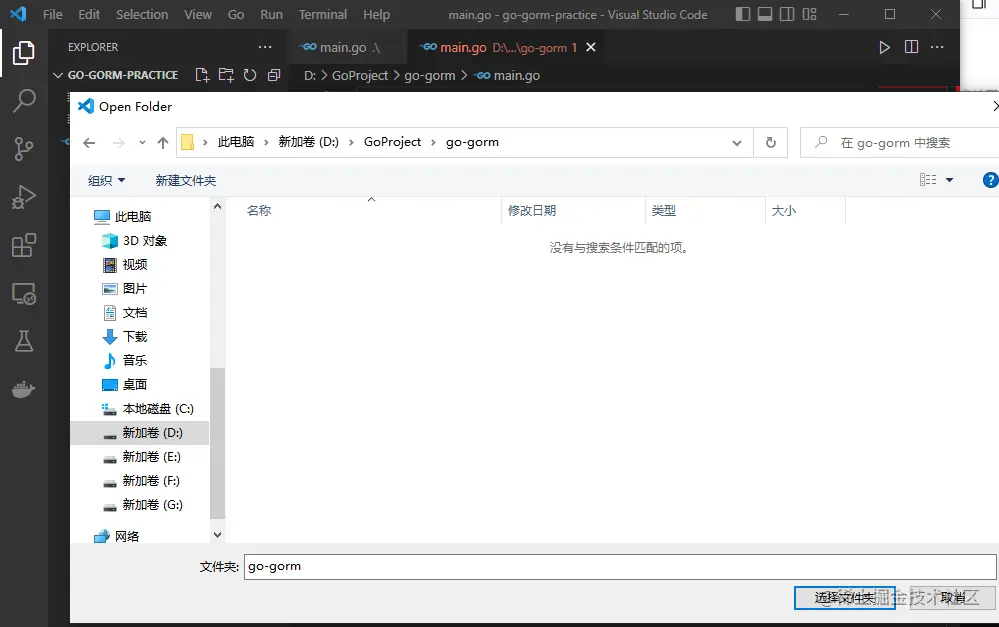Change the file list view layout
This screenshot has width=999, height=627.
tap(928, 180)
